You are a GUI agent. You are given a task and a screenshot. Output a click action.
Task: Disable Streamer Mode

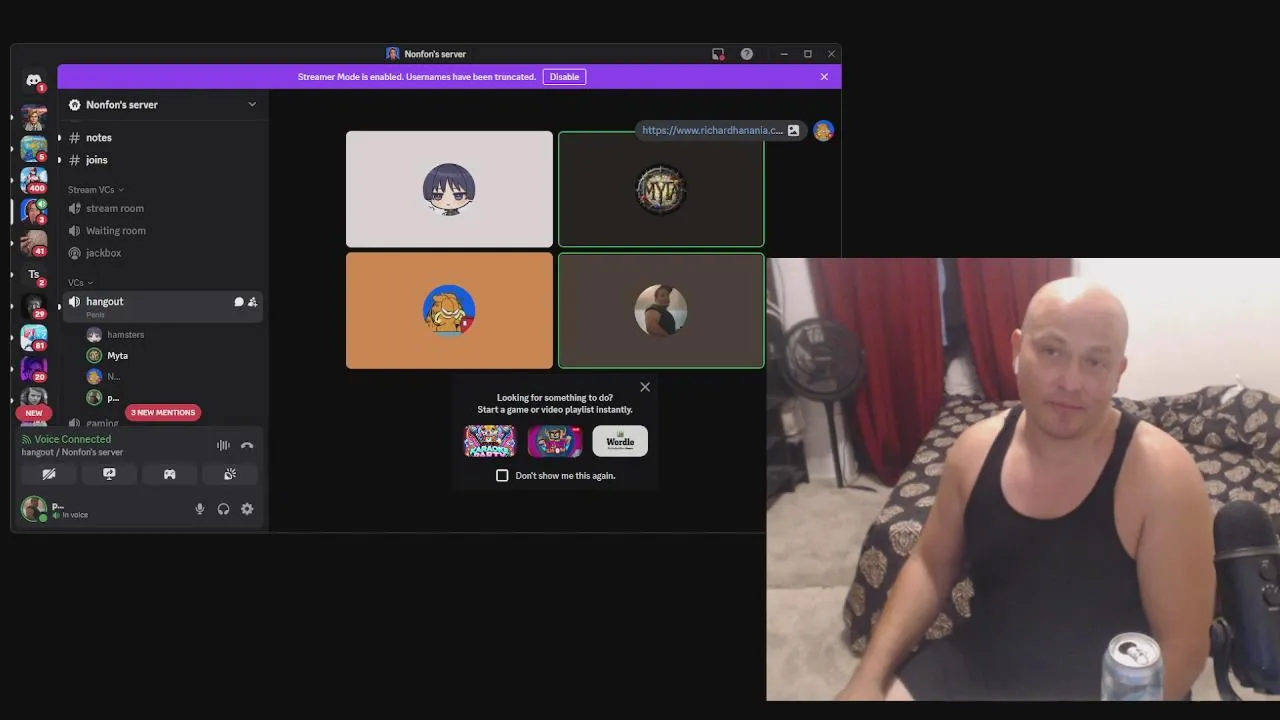[564, 77]
